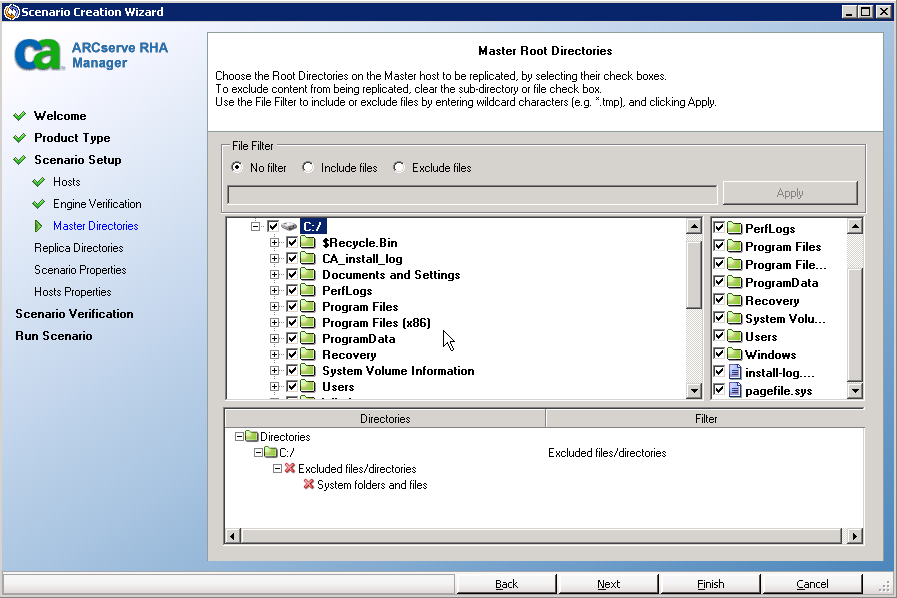Select the Exclude files radio button
Viewport: 897px width, 598px height.
click(397, 167)
